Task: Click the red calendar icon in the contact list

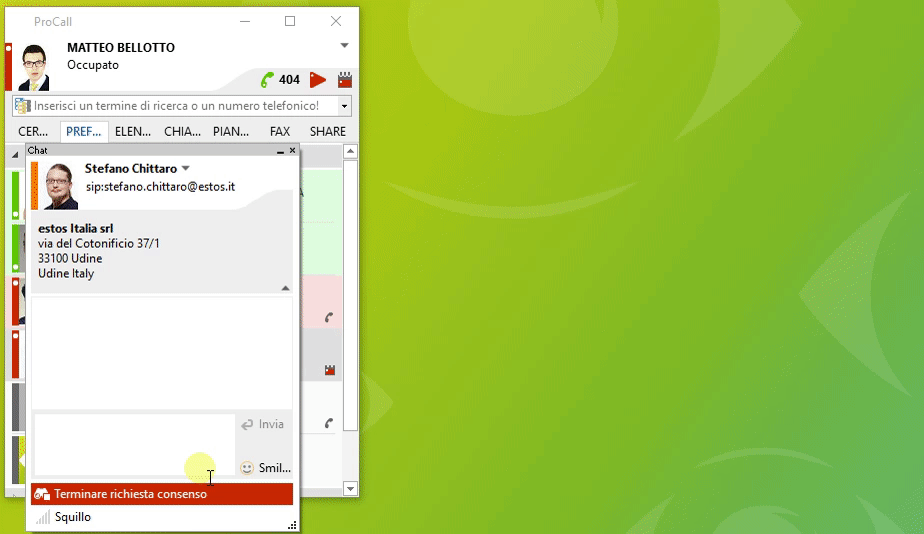Action: coord(330,370)
